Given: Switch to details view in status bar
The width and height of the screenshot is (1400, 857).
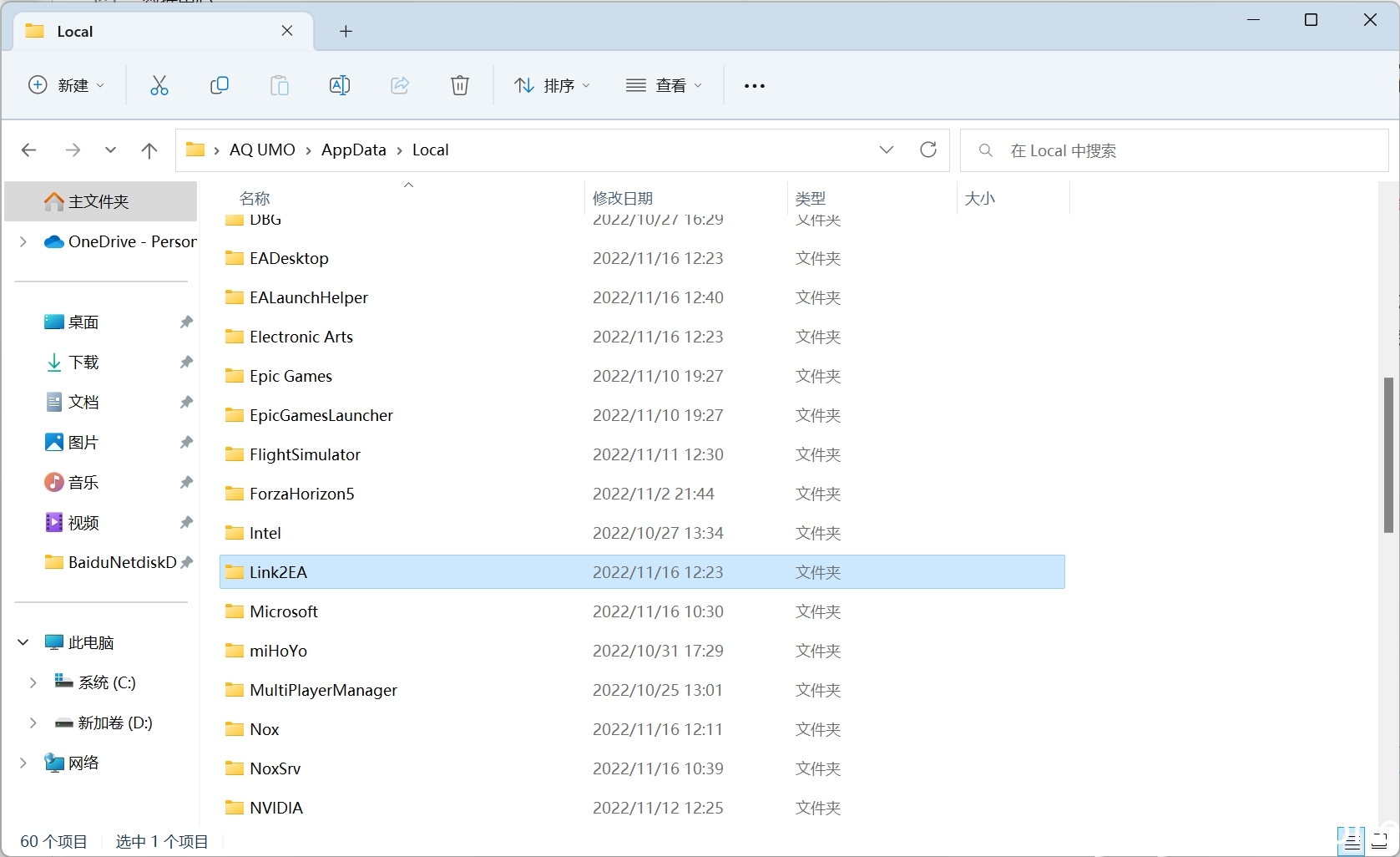Looking at the screenshot, I should point(1352,841).
